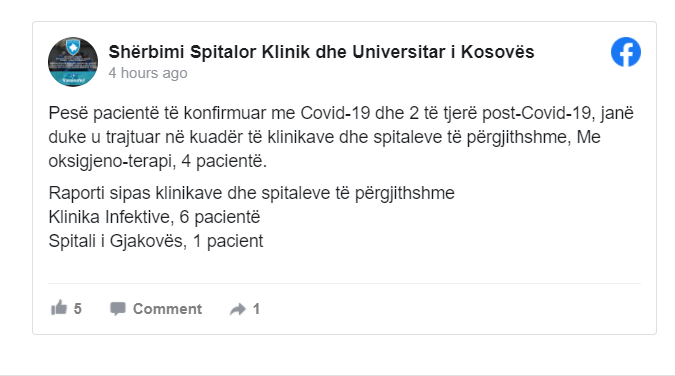Click the 'Raporti sipas klinikave' line
Image resolution: width=675 pixels, height=376 pixels.
tap(251, 193)
